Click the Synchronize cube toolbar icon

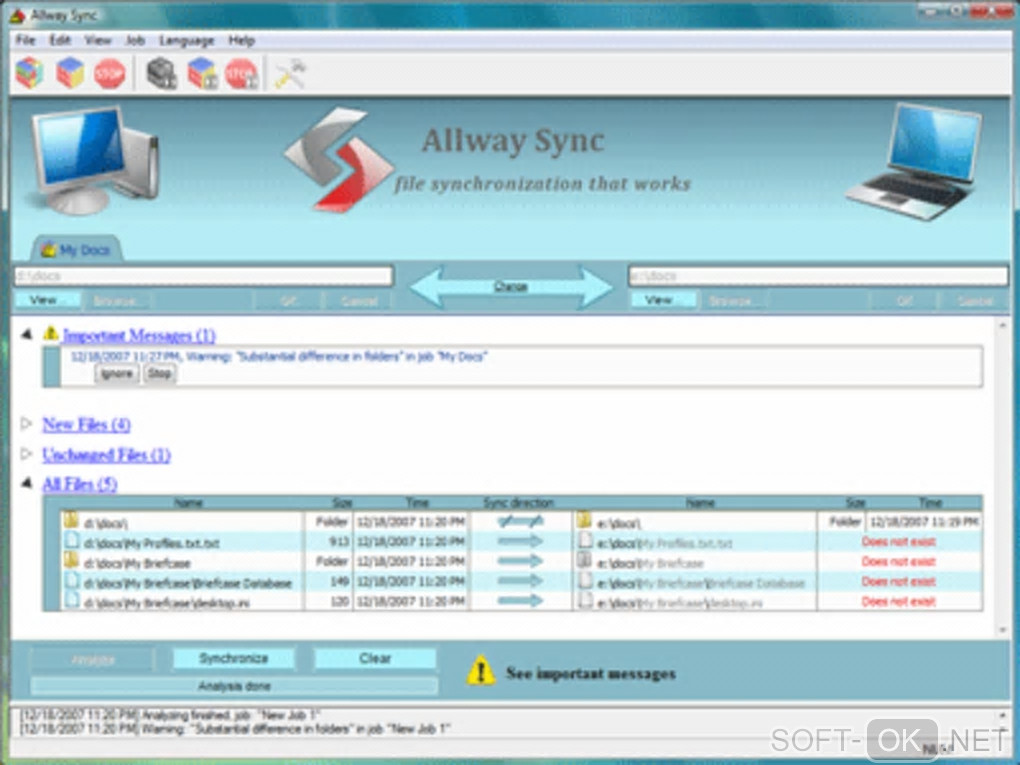[x=70, y=73]
